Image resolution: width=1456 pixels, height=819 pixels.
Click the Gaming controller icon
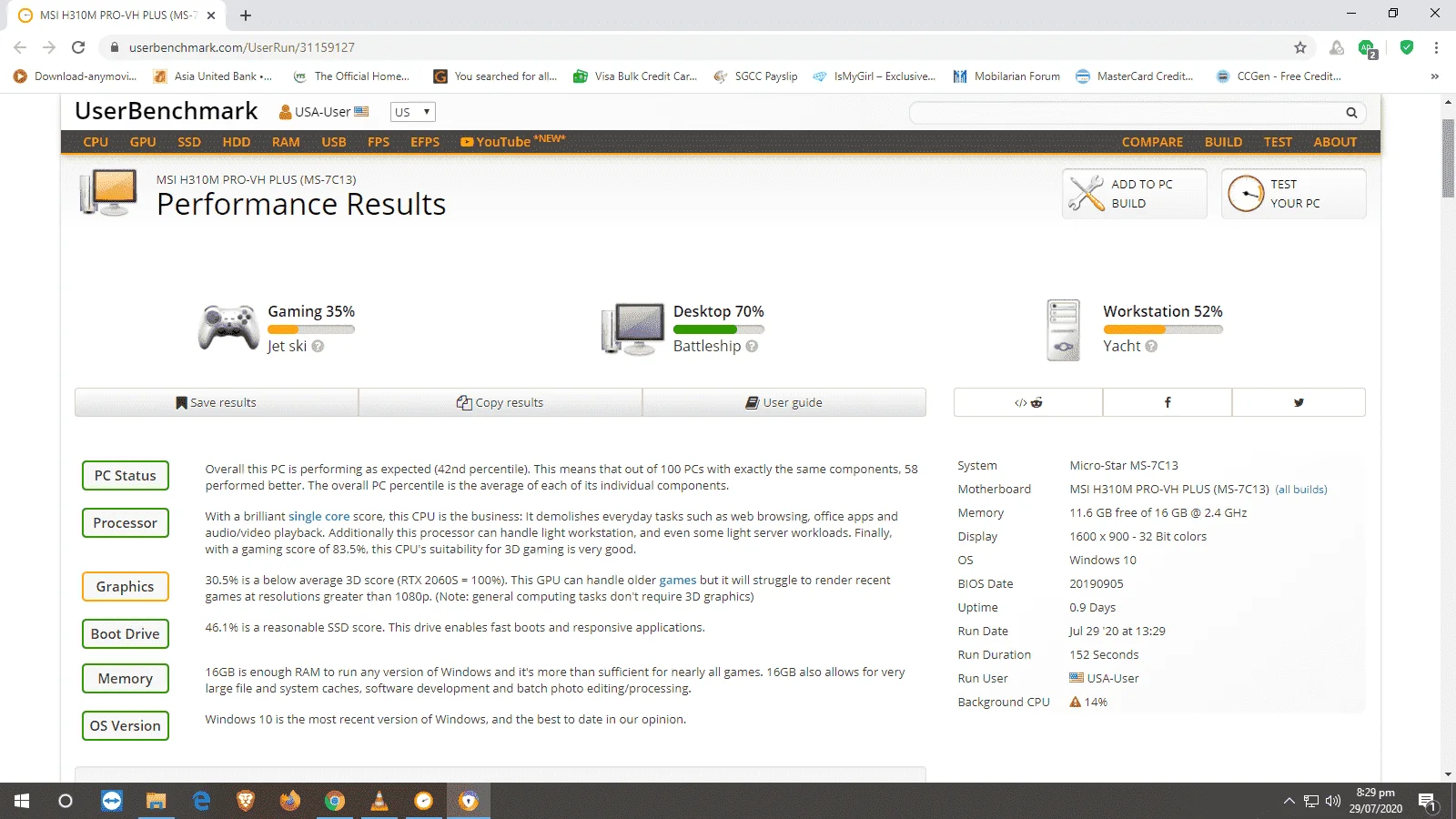(x=228, y=328)
